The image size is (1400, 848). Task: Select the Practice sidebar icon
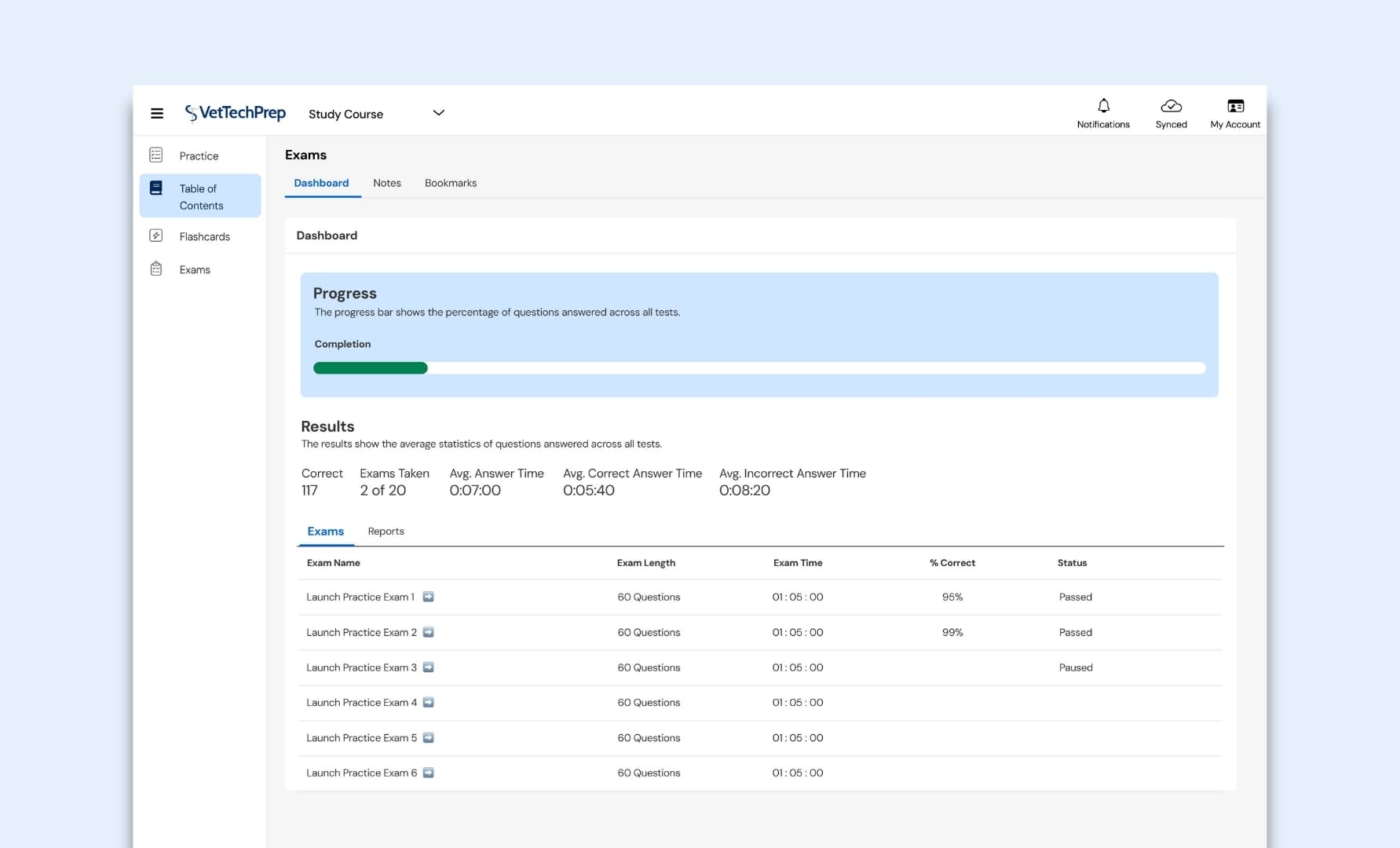156,155
